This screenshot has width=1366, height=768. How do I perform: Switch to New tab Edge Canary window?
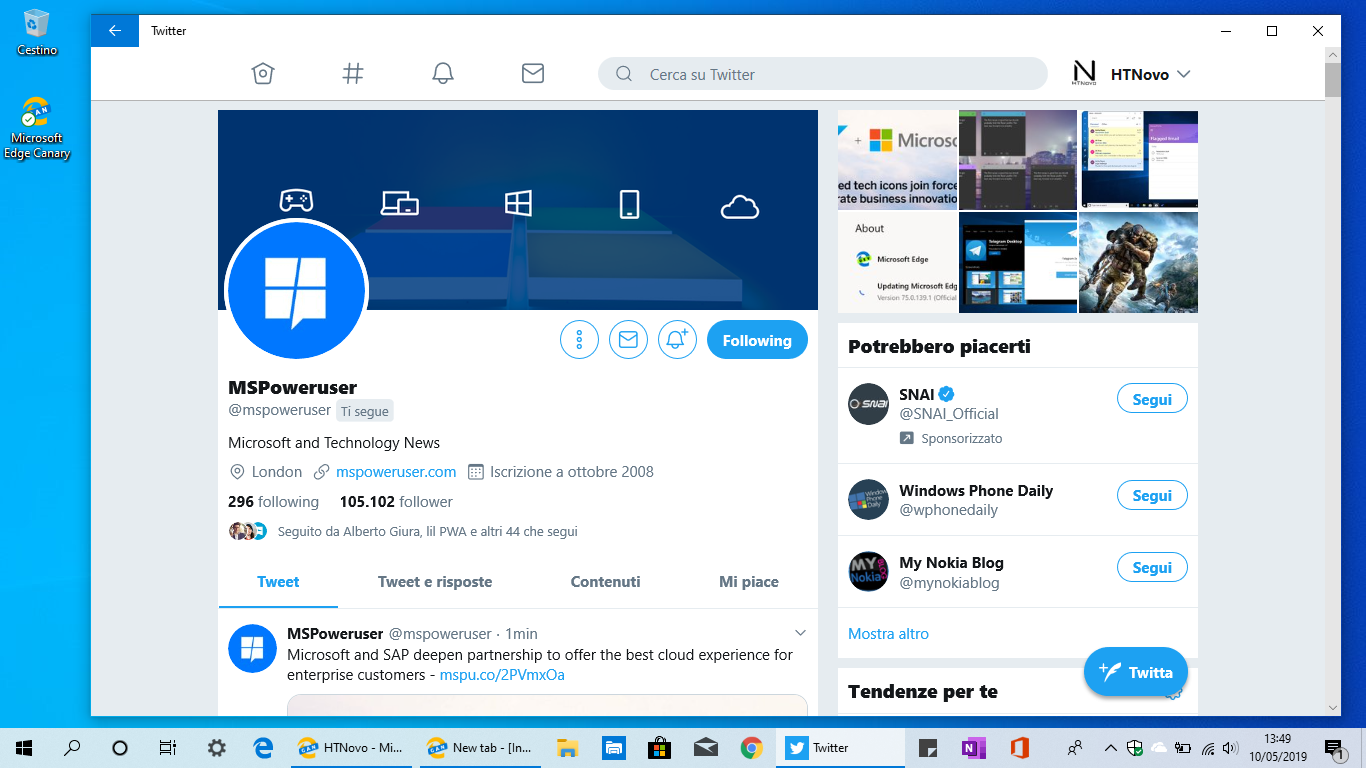(x=482, y=747)
